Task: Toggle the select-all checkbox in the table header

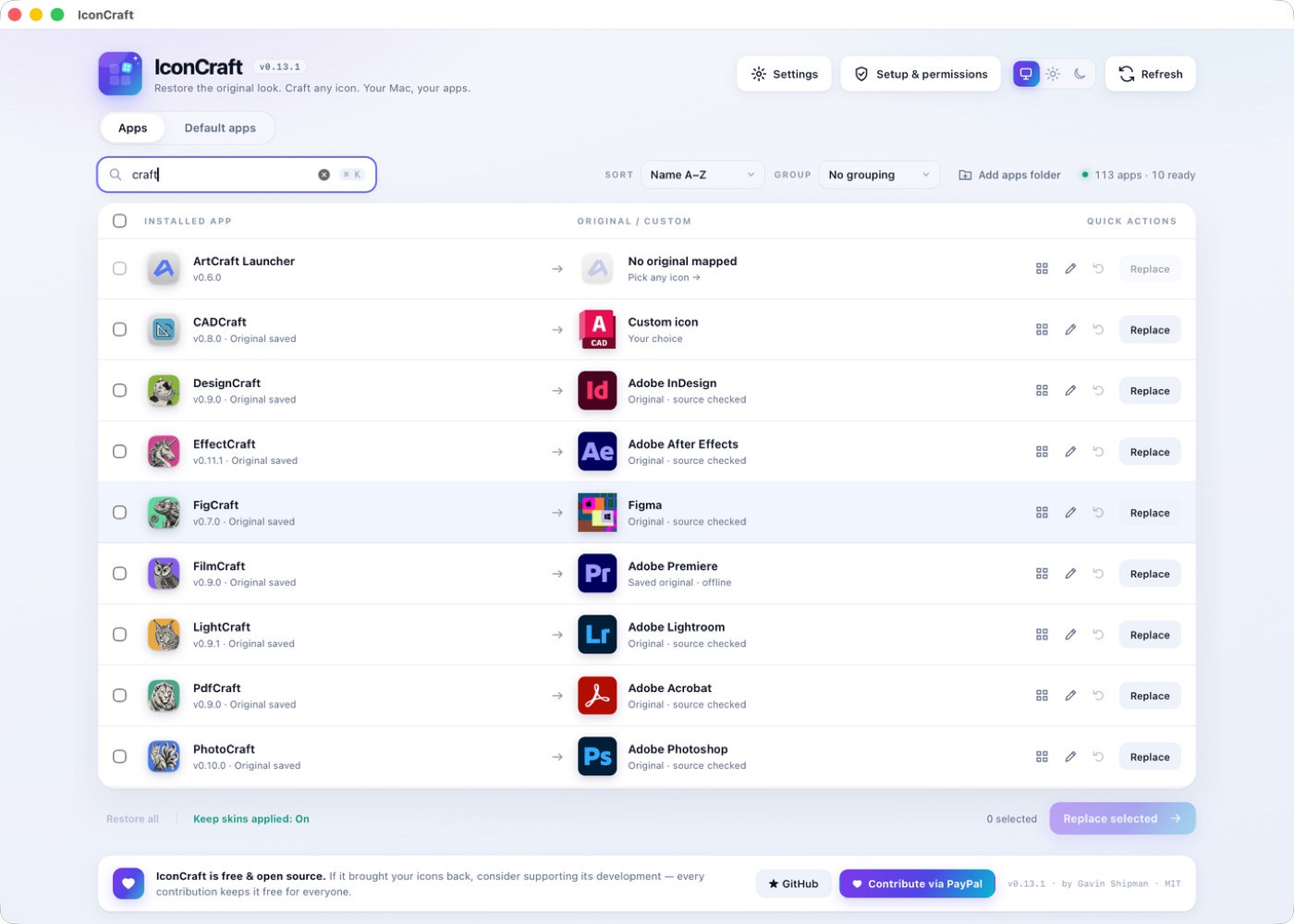Action: pos(119,221)
